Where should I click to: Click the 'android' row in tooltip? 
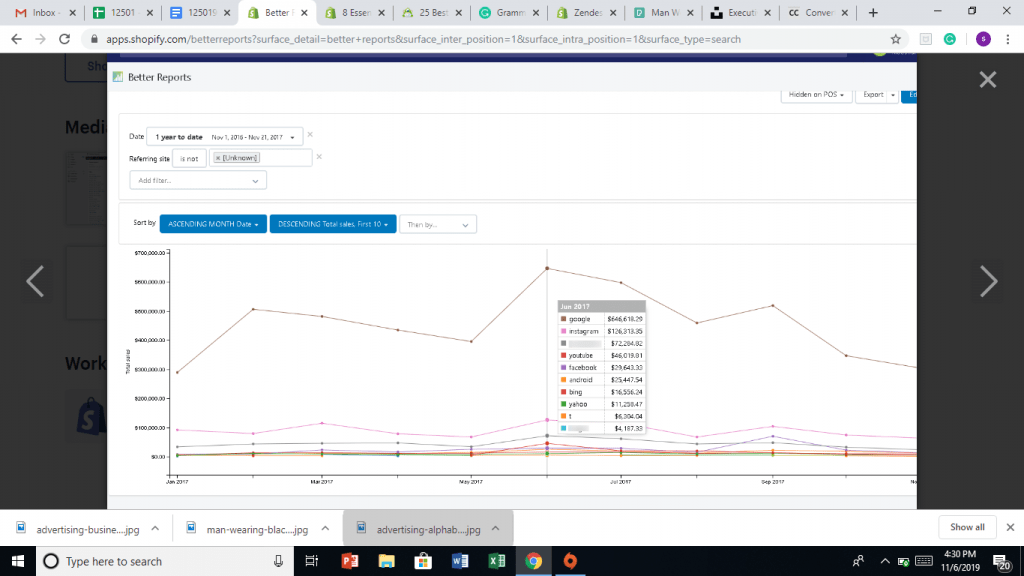pos(601,379)
